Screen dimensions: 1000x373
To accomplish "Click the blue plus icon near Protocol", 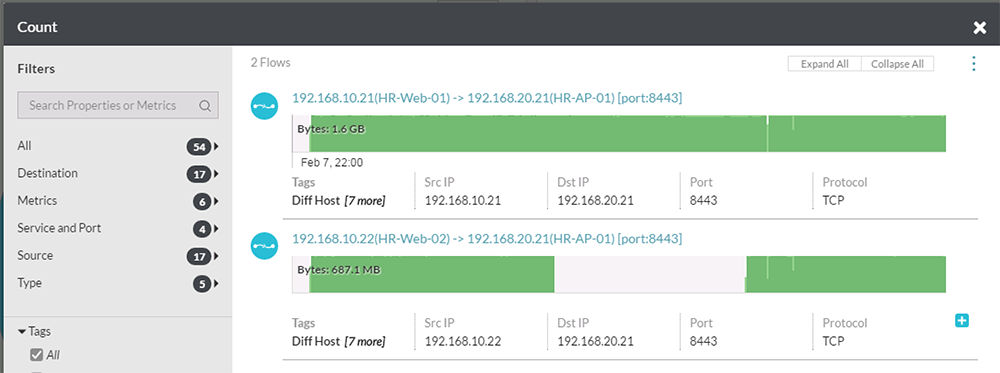I will pyautogui.click(x=962, y=320).
